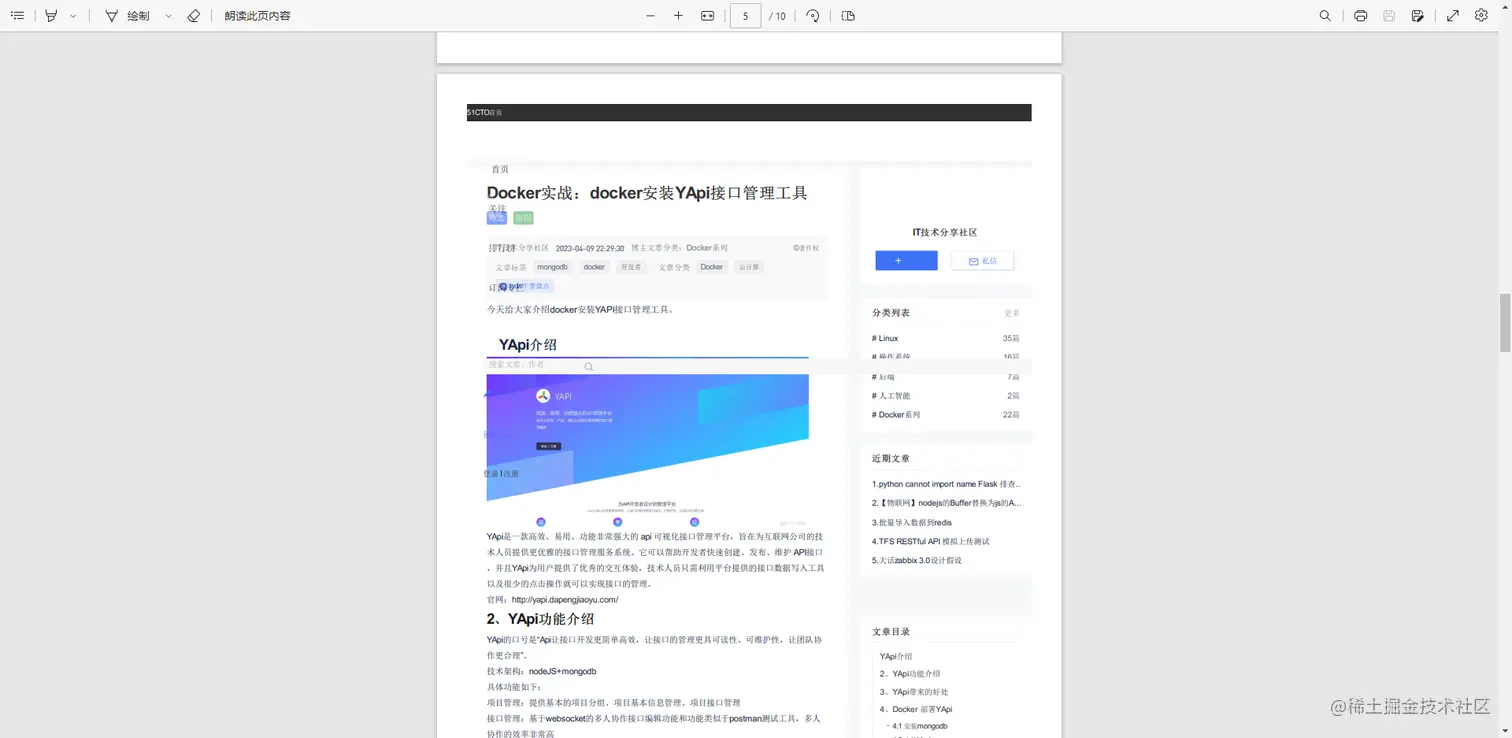This screenshot has width=1512, height=738.
Task: Zoom out with the minus icon
Action: 650,16
